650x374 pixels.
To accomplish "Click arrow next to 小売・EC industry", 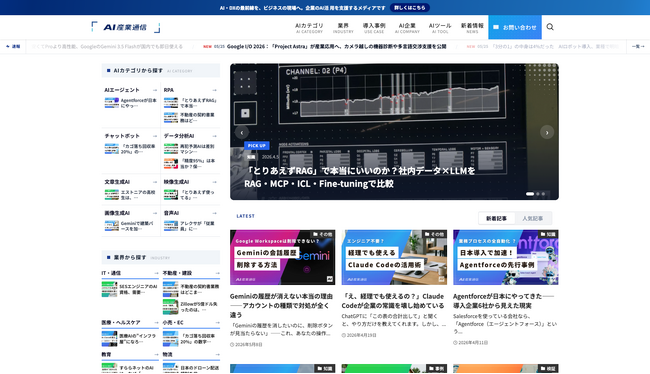I will tap(217, 323).
